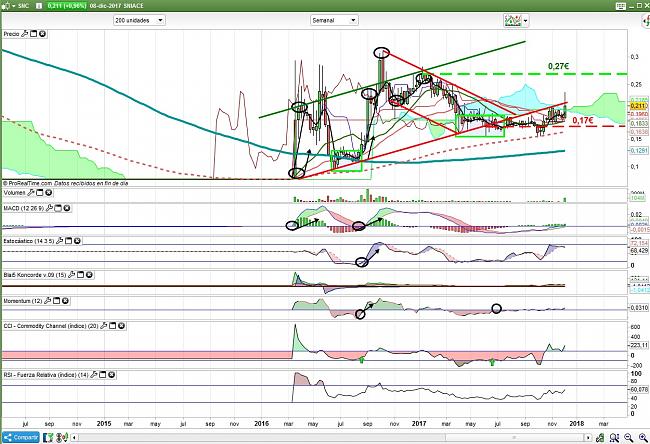
Task: Open the title bar chart menu arrow
Action: pyautogui.click(x=13, y=6)
